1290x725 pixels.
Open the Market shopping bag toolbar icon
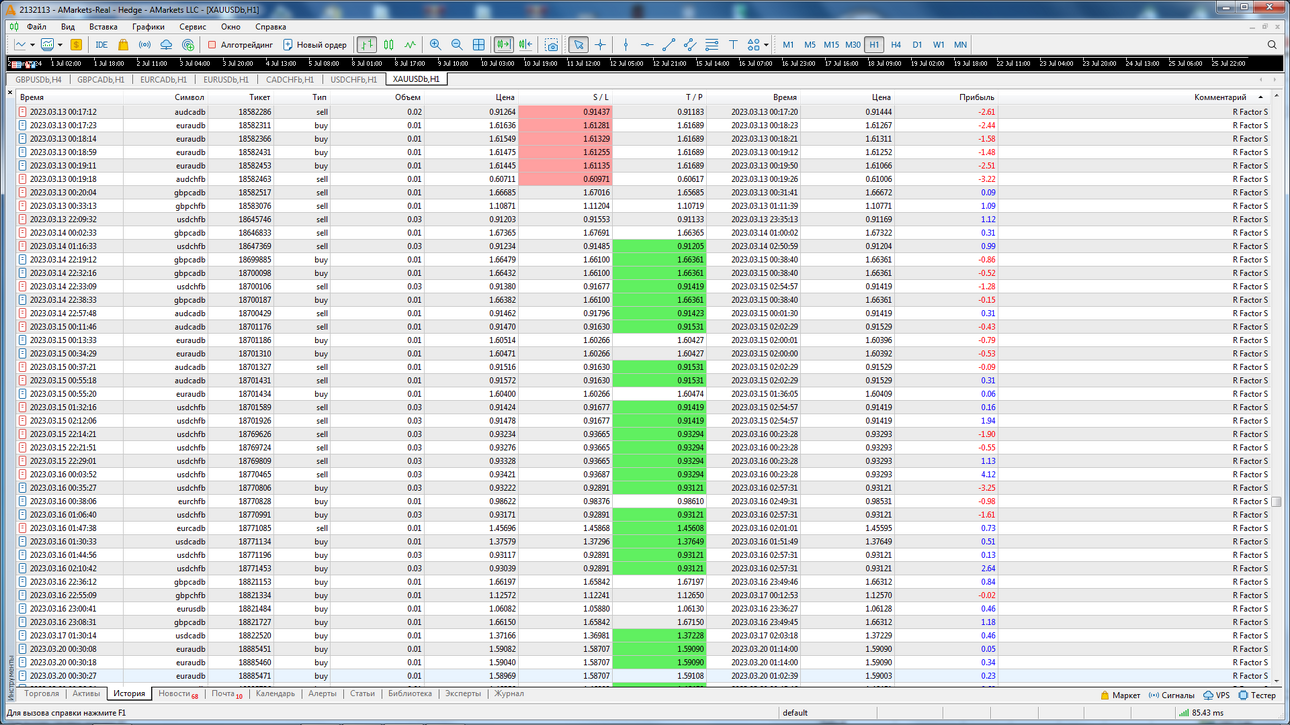[x=123, y=45]
